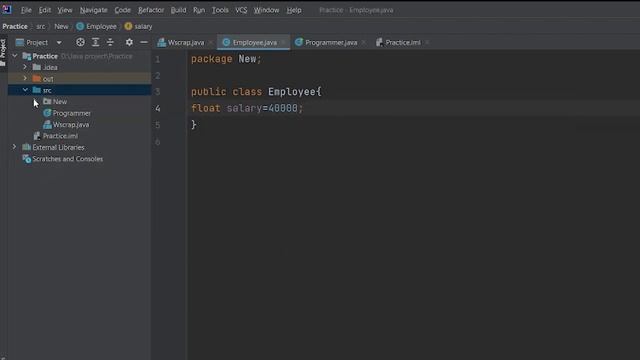
Task: Click the 'public class Employee{' line
Action: click(256, 92)
